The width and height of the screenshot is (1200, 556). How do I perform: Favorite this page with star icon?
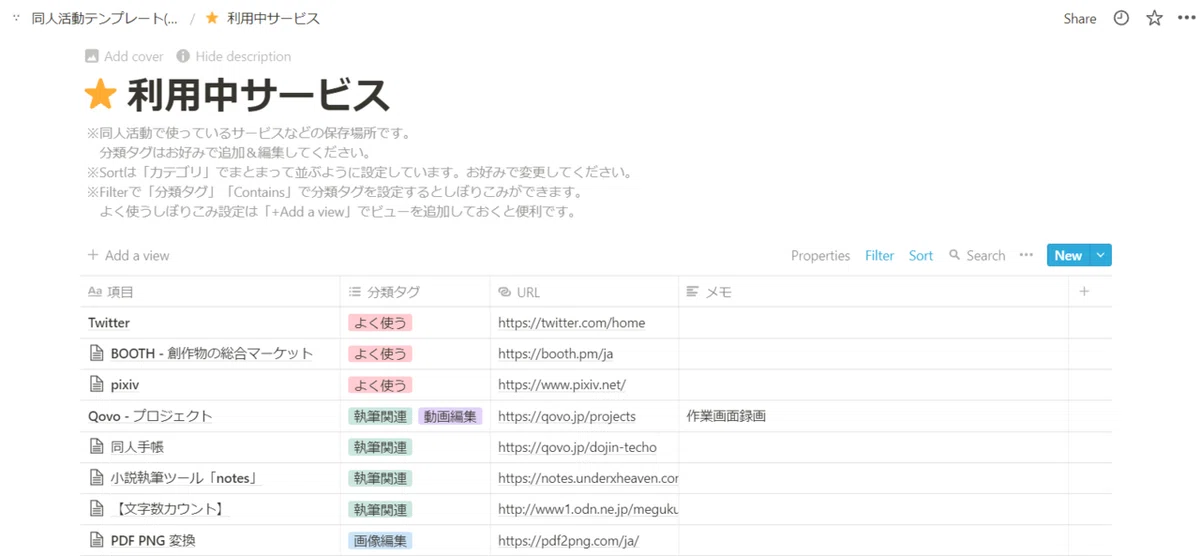(x=1154, y=18)
